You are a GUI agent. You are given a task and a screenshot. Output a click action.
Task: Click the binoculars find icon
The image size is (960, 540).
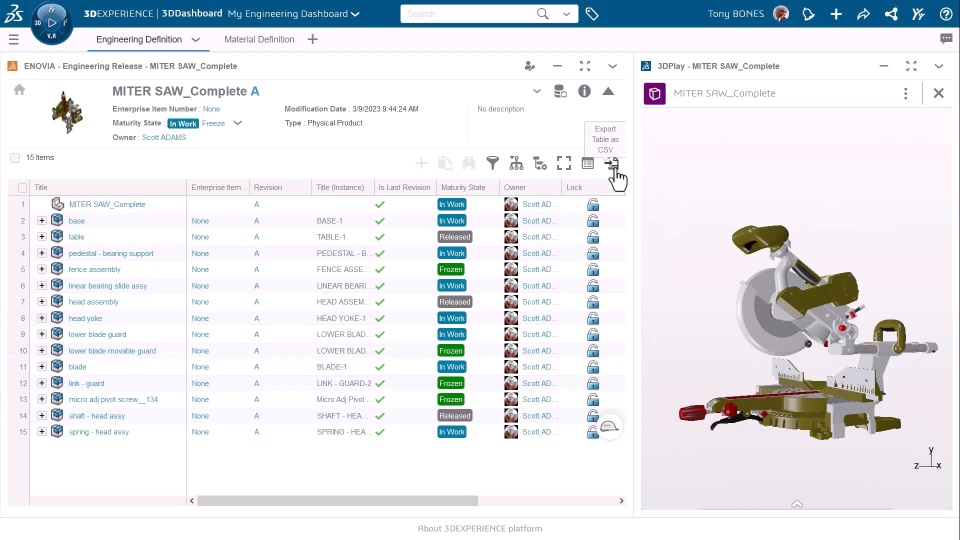tap(469, 163)
